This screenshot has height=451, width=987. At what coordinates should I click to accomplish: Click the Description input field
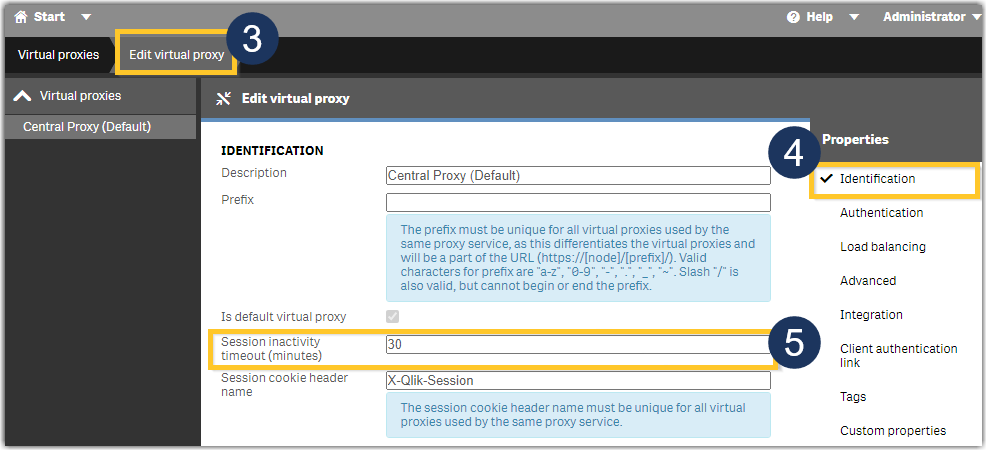(x=578, y=176)
